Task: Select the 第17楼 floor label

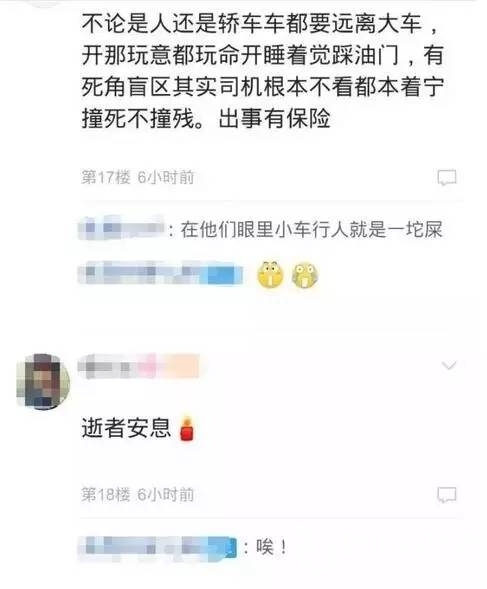Action: tap(106, 177)
